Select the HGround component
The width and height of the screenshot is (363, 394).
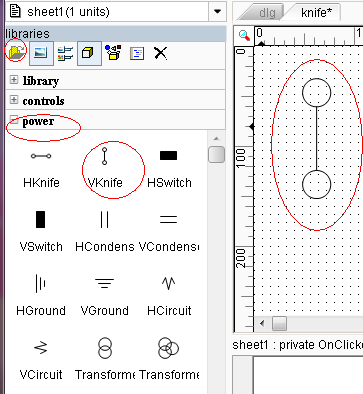pos(41,296)
